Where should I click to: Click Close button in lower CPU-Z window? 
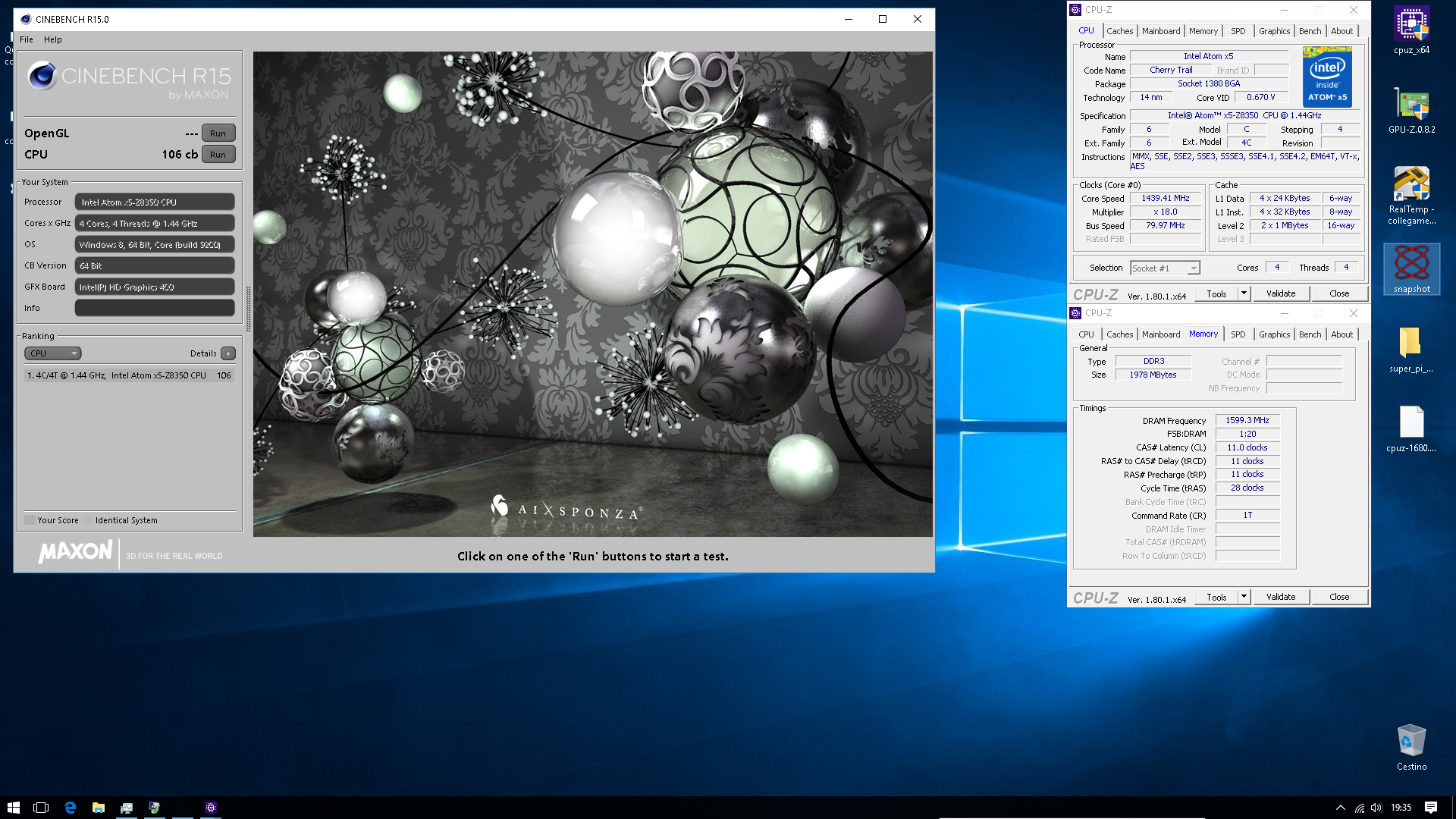(1339, 597)
